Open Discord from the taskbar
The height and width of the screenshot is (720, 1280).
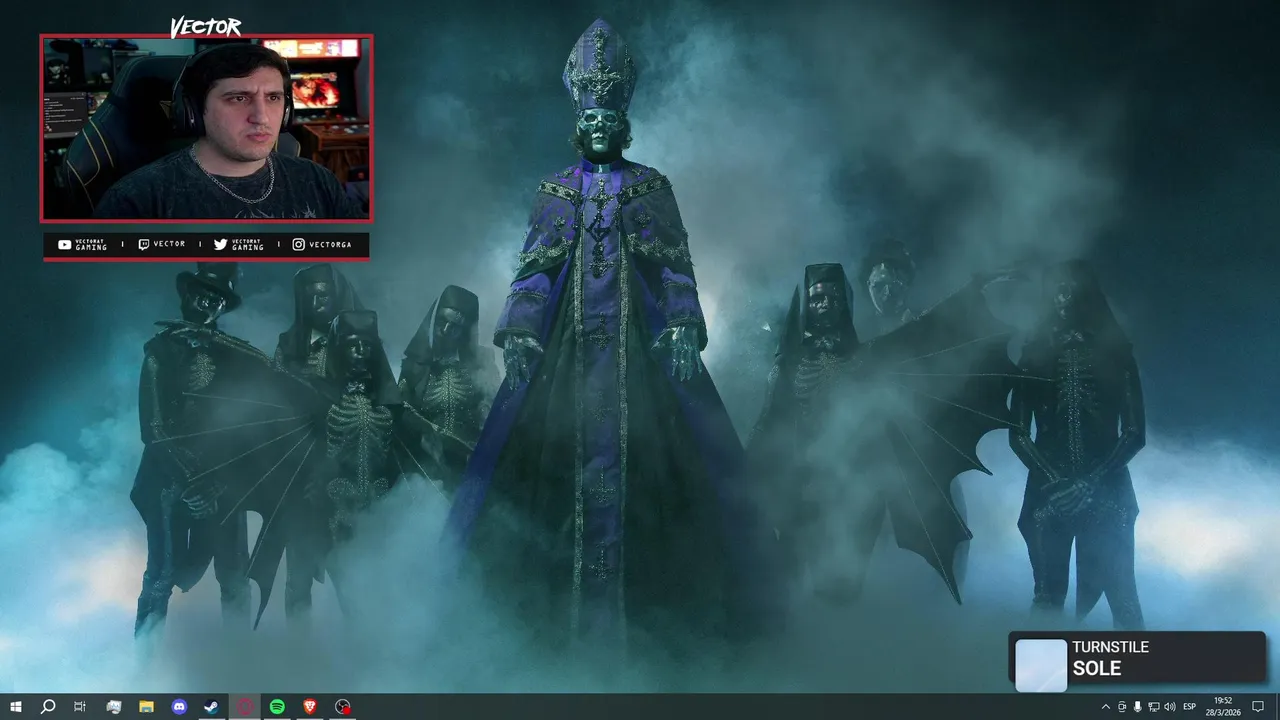179,707
